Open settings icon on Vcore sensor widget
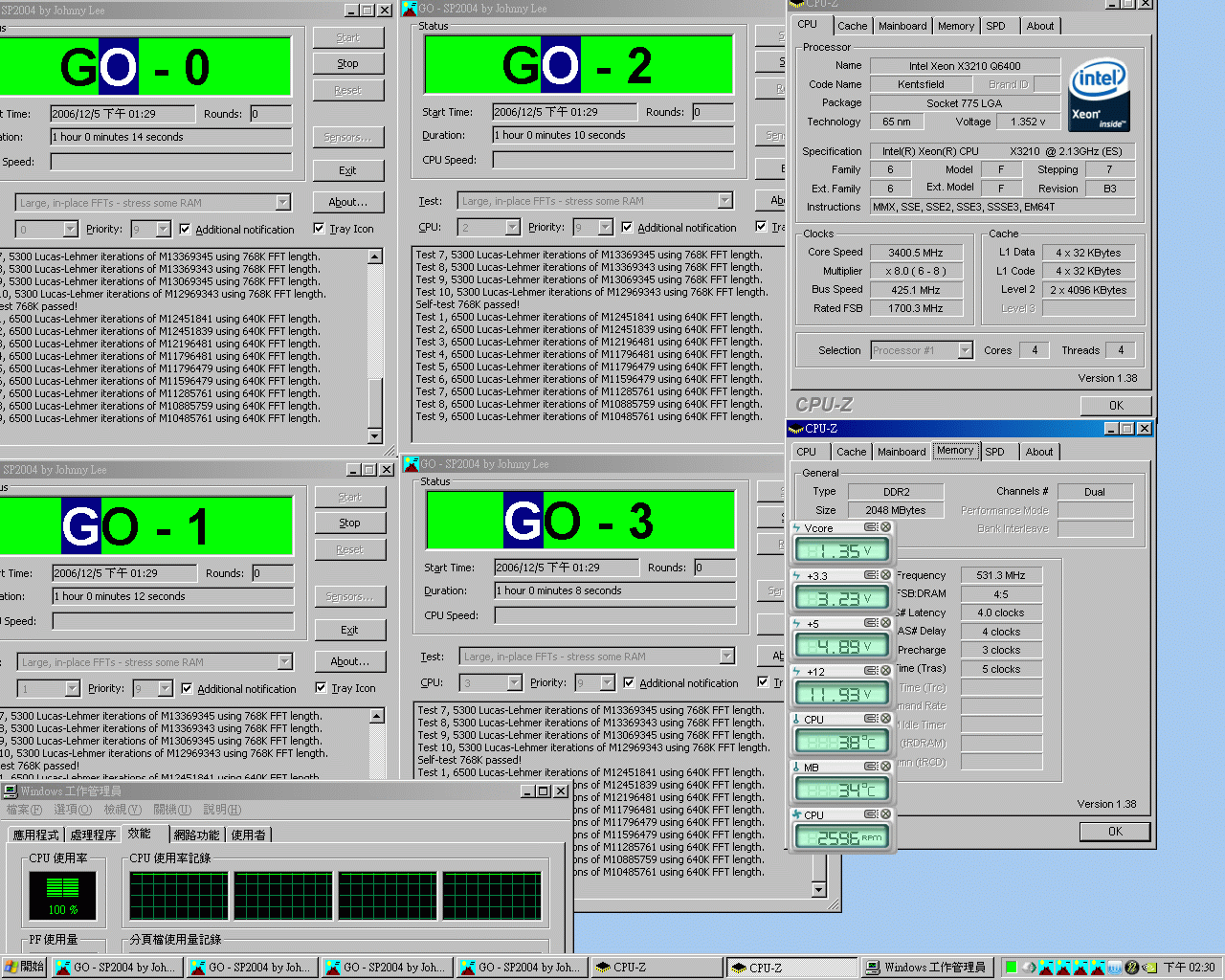Viewport: 1225px width, 980px height. coord(871,527)
